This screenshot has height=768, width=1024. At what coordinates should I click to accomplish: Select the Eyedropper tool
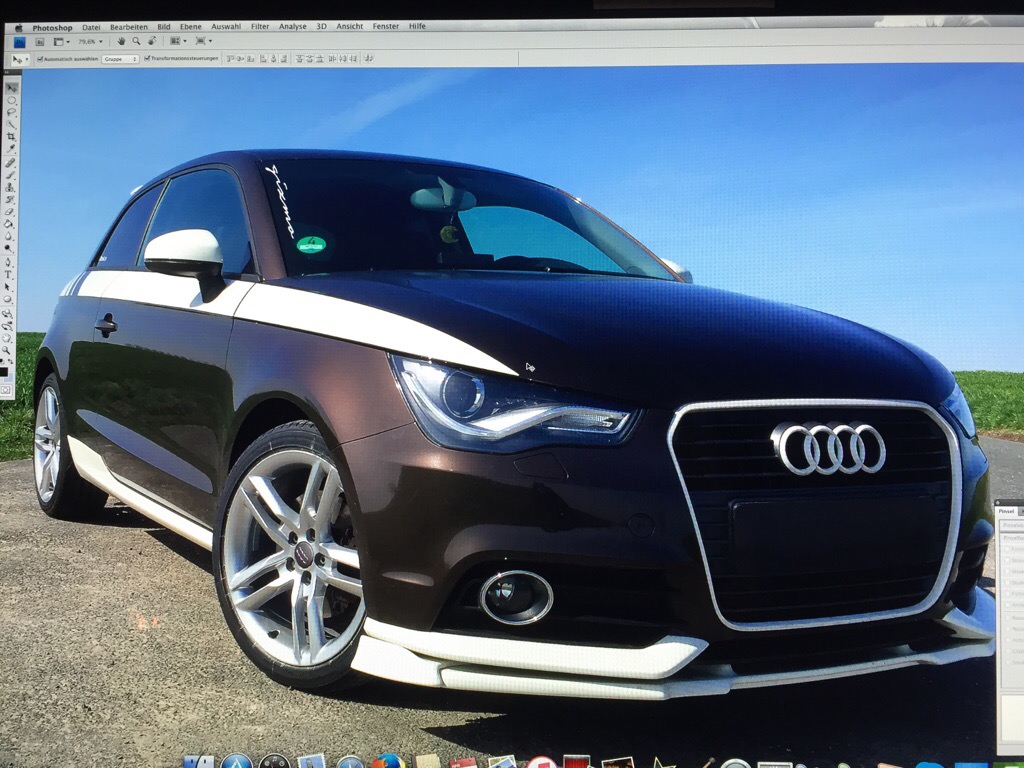(11, 148)
